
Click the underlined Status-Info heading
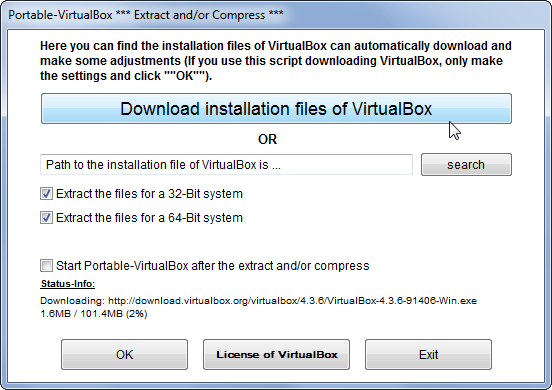coord(68,284)
